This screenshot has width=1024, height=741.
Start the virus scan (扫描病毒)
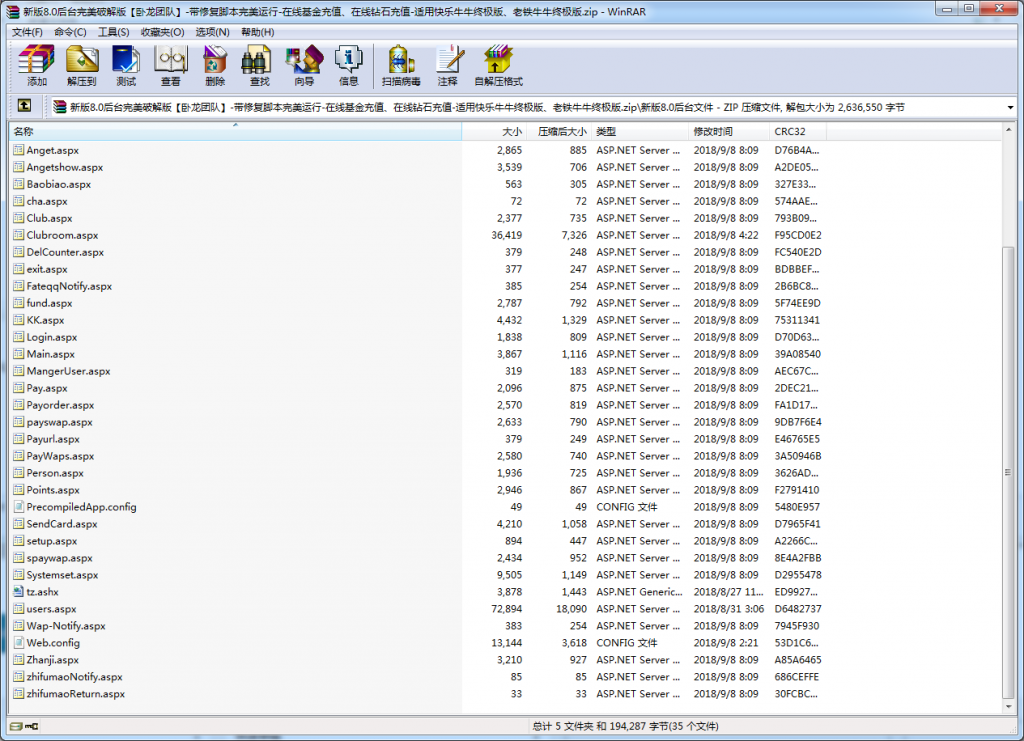tap(401, 65)
